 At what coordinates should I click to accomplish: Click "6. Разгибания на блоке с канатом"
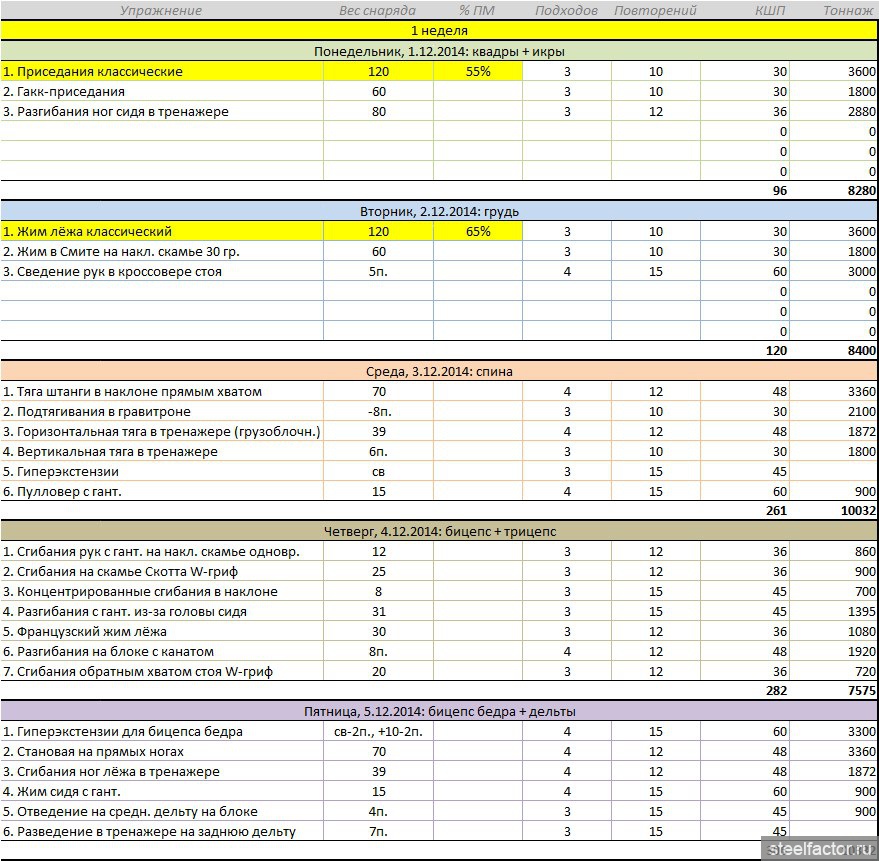(162, 651)
